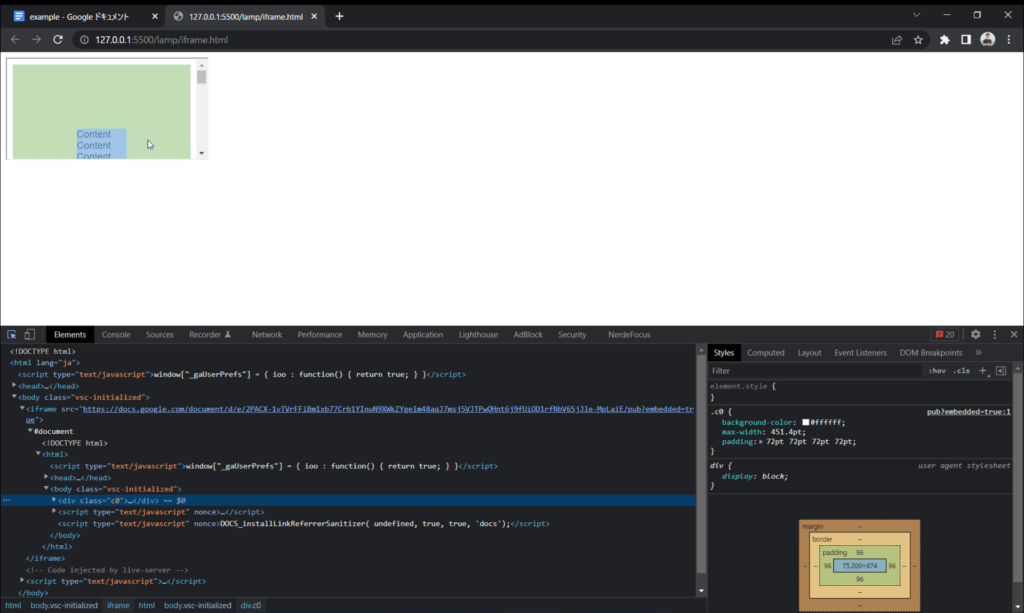Toggle :hov element state panel

937,371
